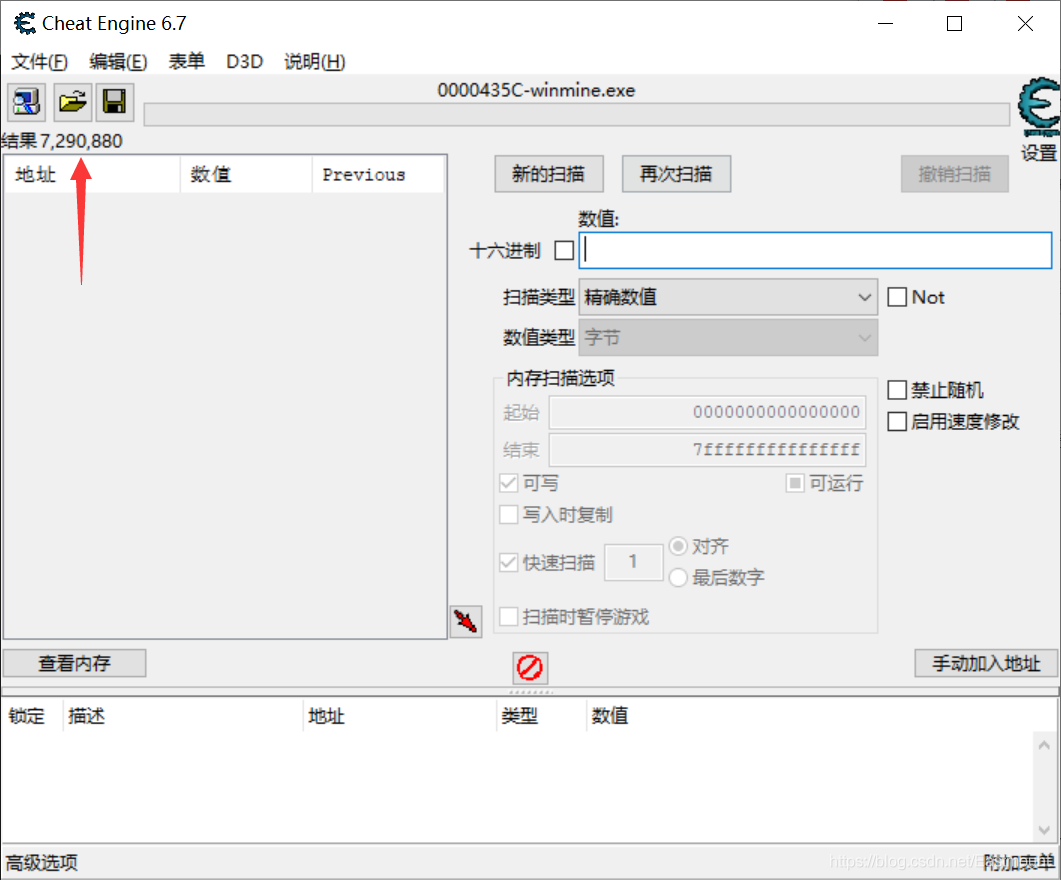Click the red no-entry clear list icon
The image size is (1061, 880).
pos(530,668)
